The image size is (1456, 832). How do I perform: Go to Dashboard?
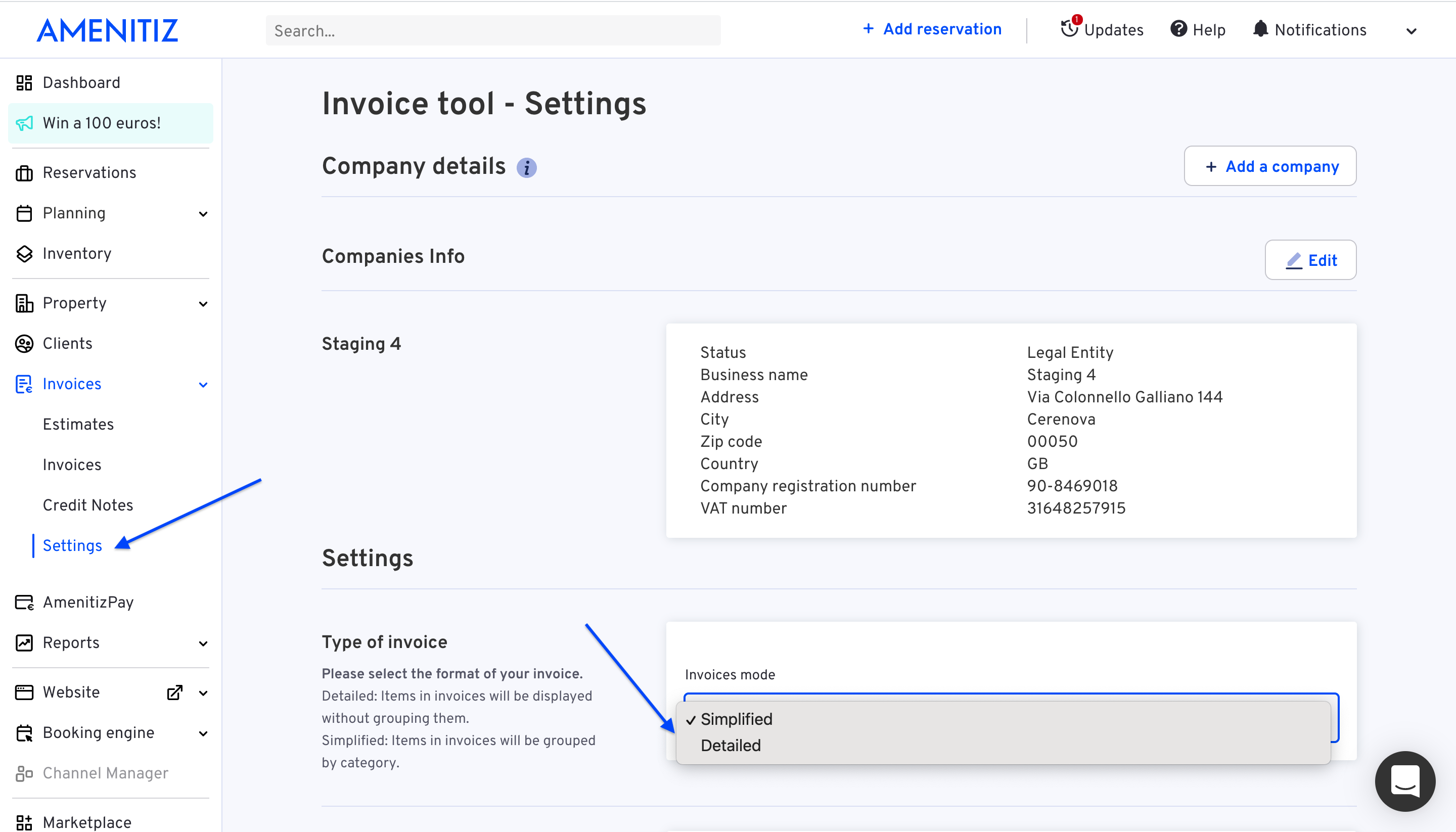[x=81, y=83]
